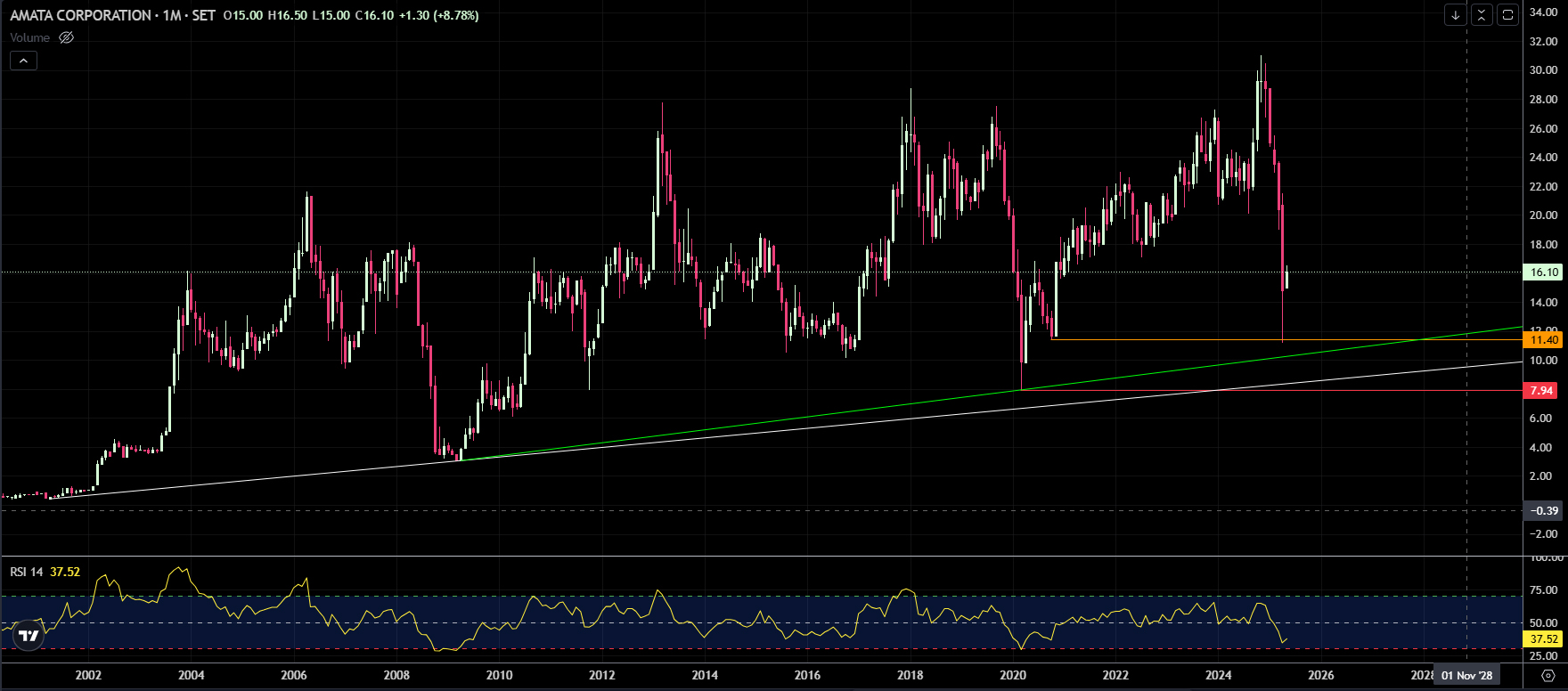Click the 25.00 RSI axis label
Viewport: 1568px width, 691px height.
1544,656
